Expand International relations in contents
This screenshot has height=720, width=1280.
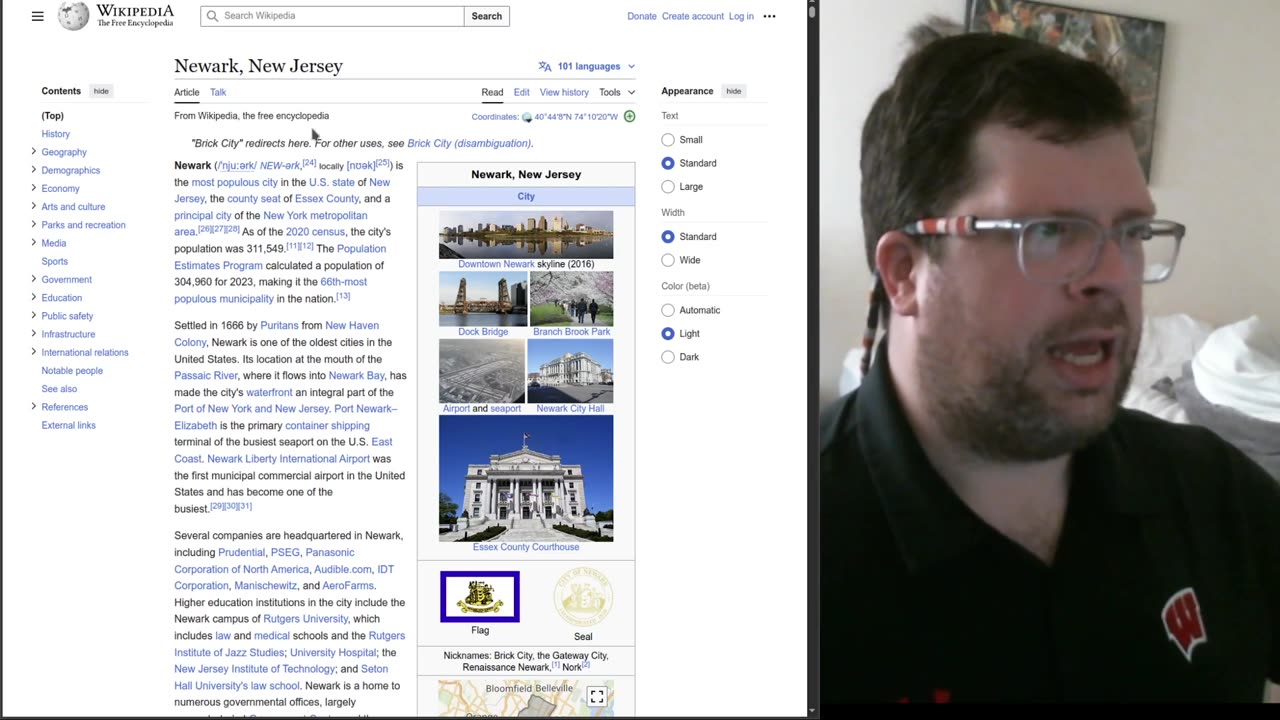pos(33,352)
